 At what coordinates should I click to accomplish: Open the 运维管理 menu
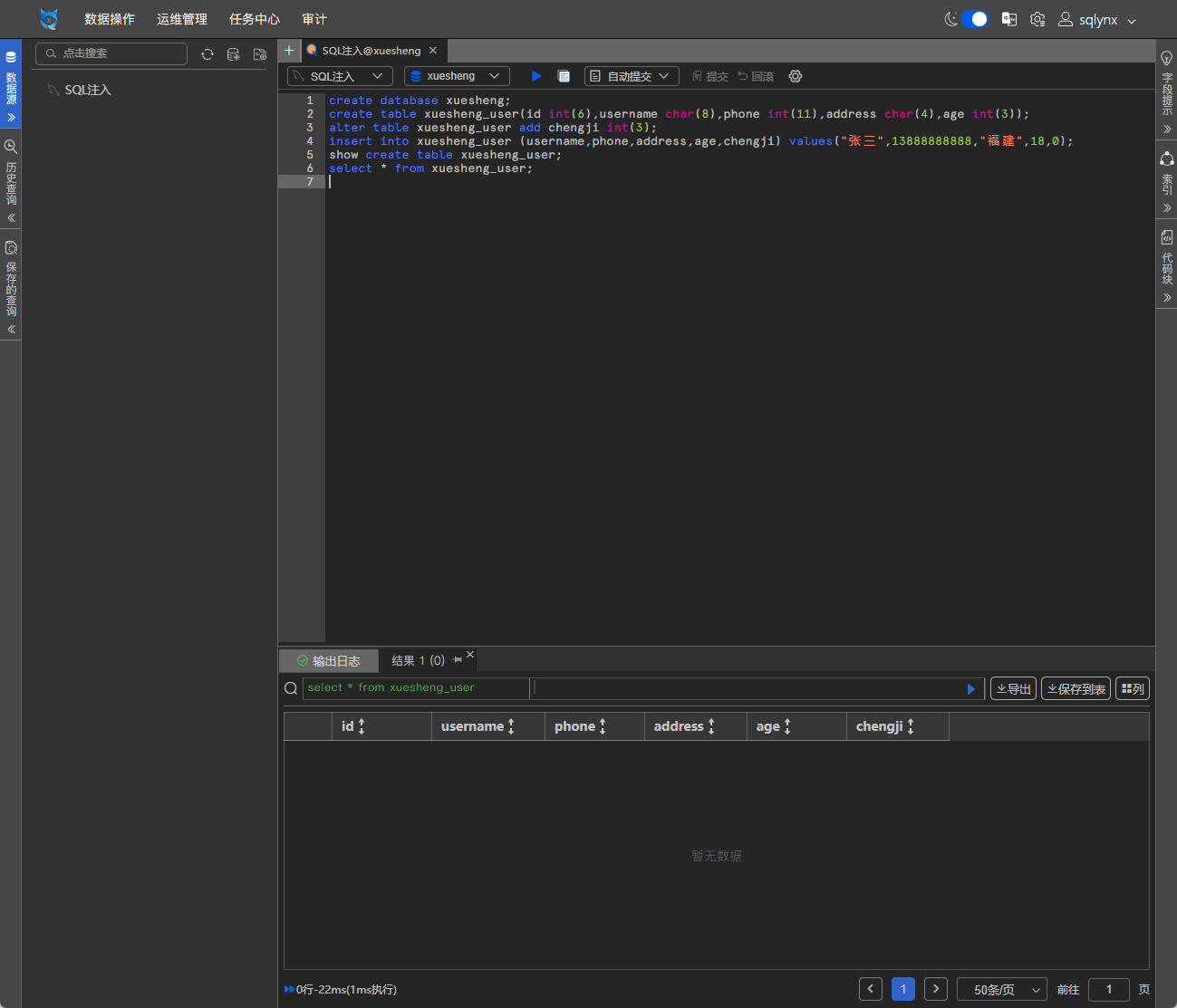[181, 19]
